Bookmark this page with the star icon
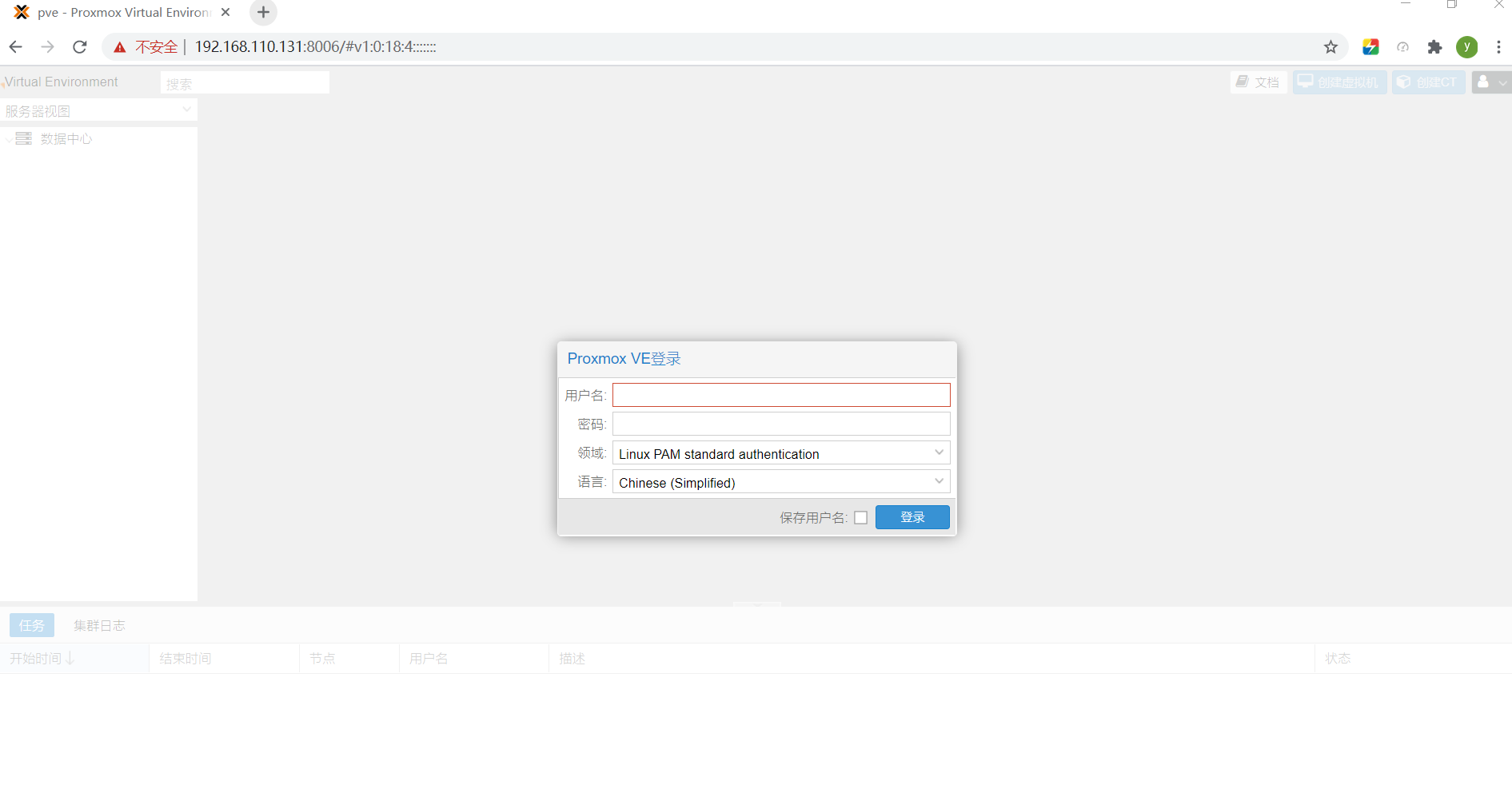Screen dimensions: 1512x801 [1330, 47]
